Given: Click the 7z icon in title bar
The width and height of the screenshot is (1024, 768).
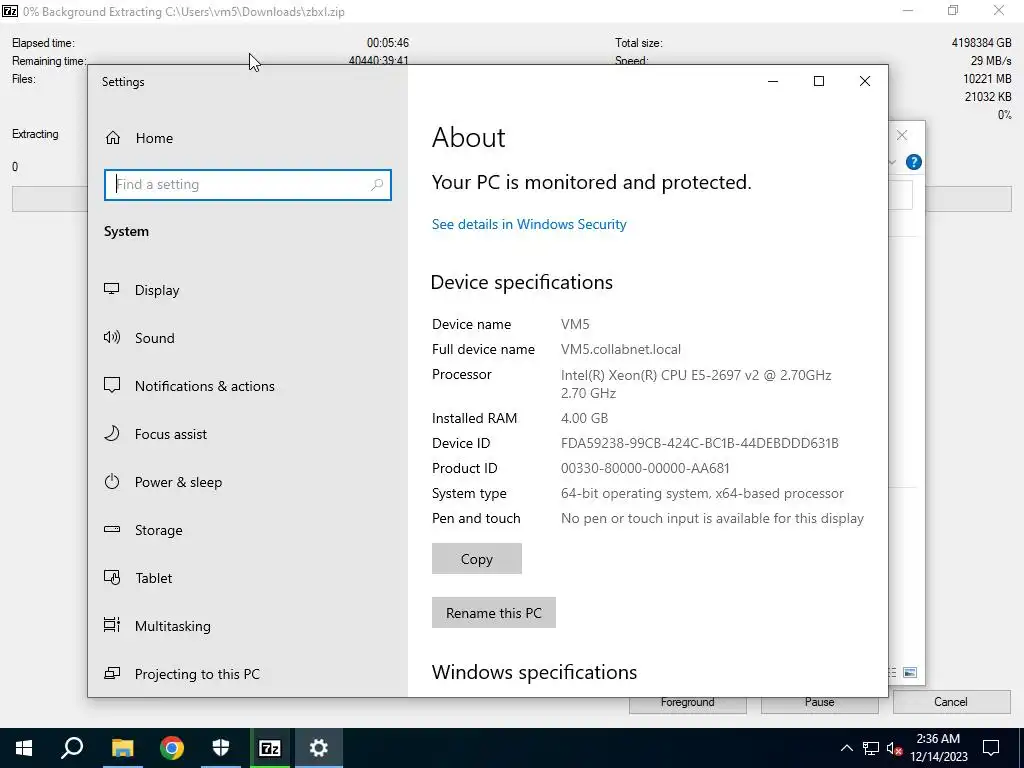Looking at the screenshot, I should 10,11.
